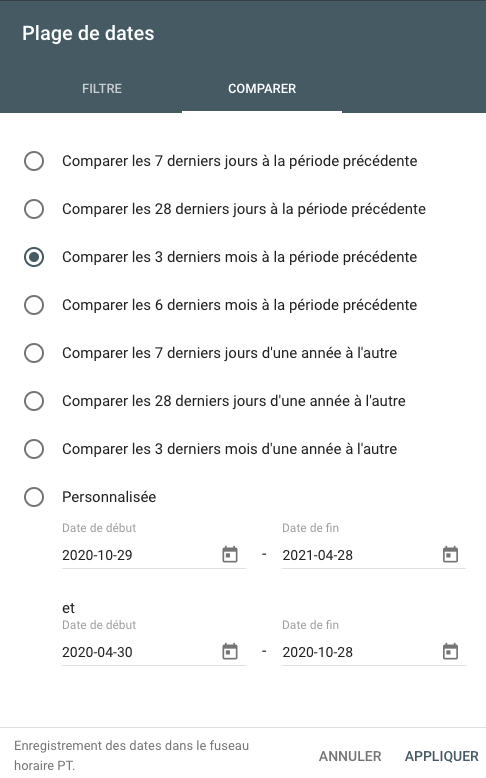Open calendar for first start date 2020-10-29
Viewport: 486px width, 778px height.
[x=229, y=554]
